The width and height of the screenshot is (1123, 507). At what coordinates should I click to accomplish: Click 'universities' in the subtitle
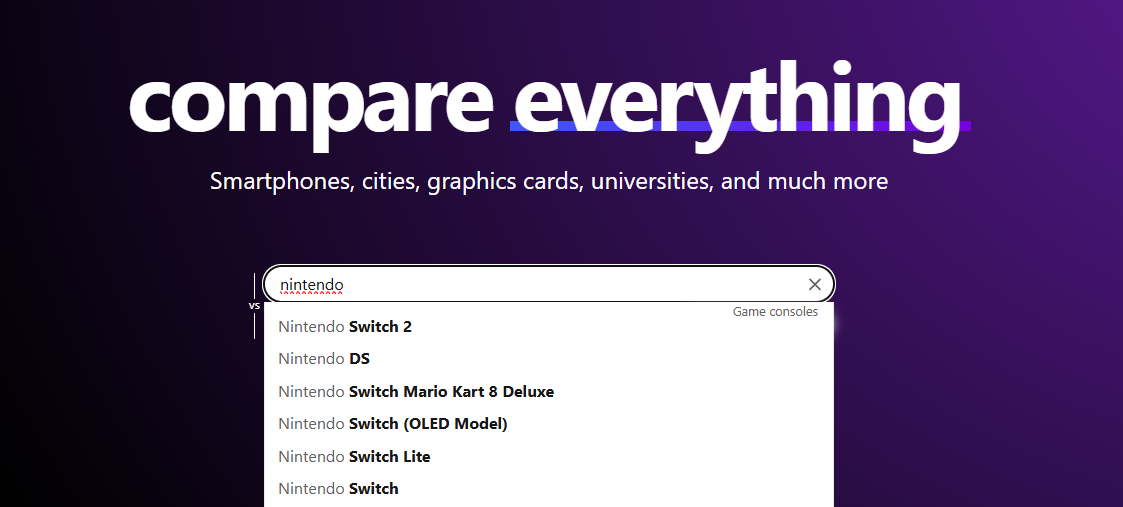(x=651, y=182)
